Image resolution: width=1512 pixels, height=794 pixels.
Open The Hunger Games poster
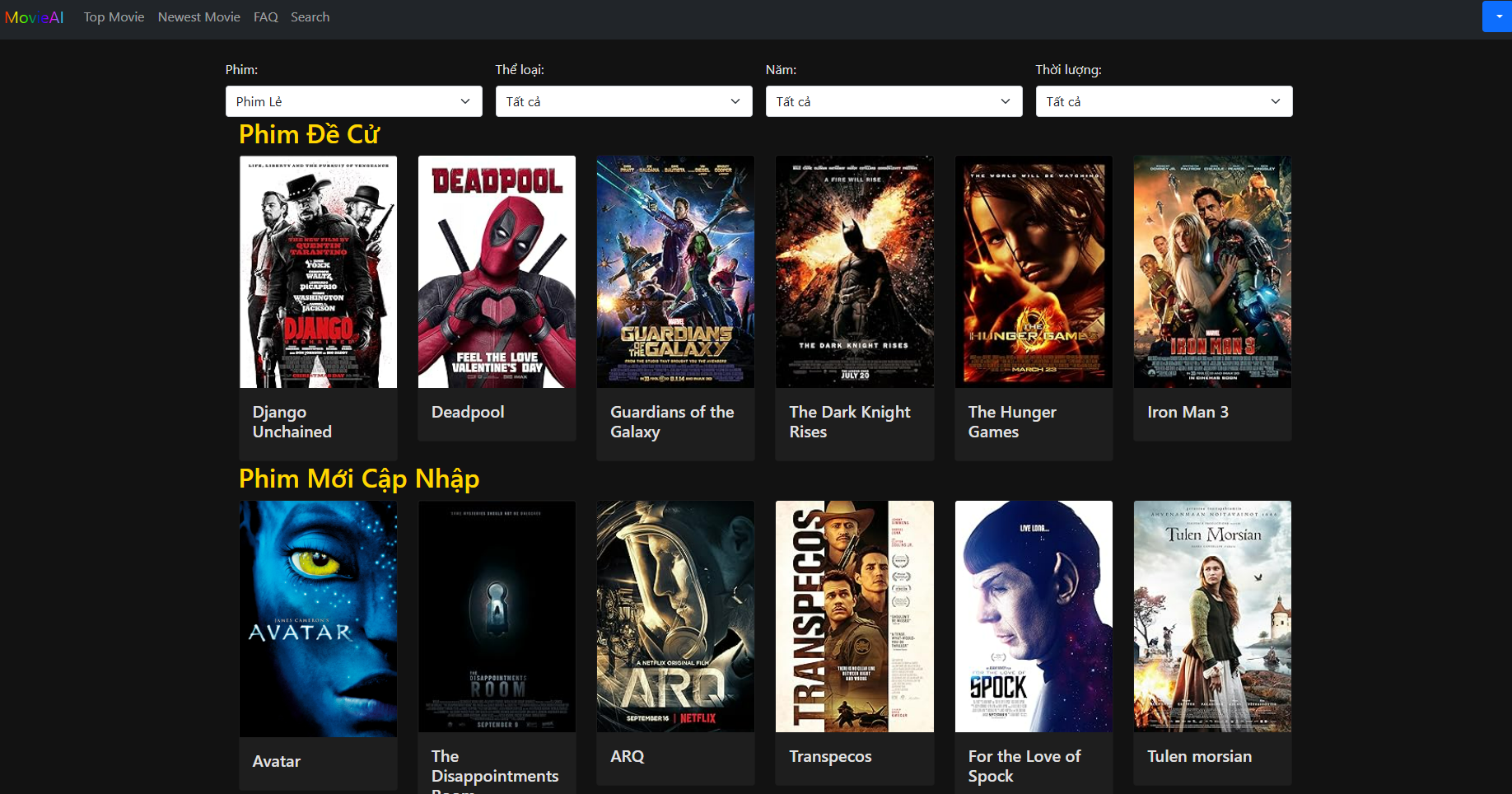click(1034, 272)
